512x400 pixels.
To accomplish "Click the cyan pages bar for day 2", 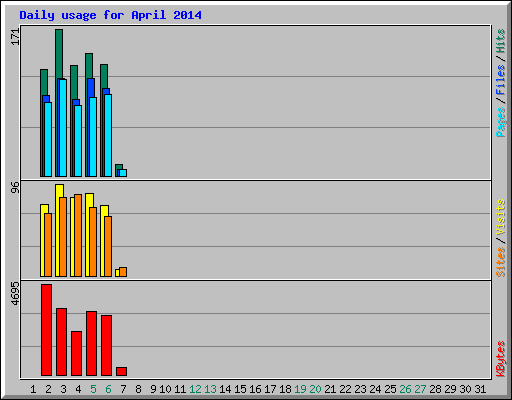I will pos(48,139).
